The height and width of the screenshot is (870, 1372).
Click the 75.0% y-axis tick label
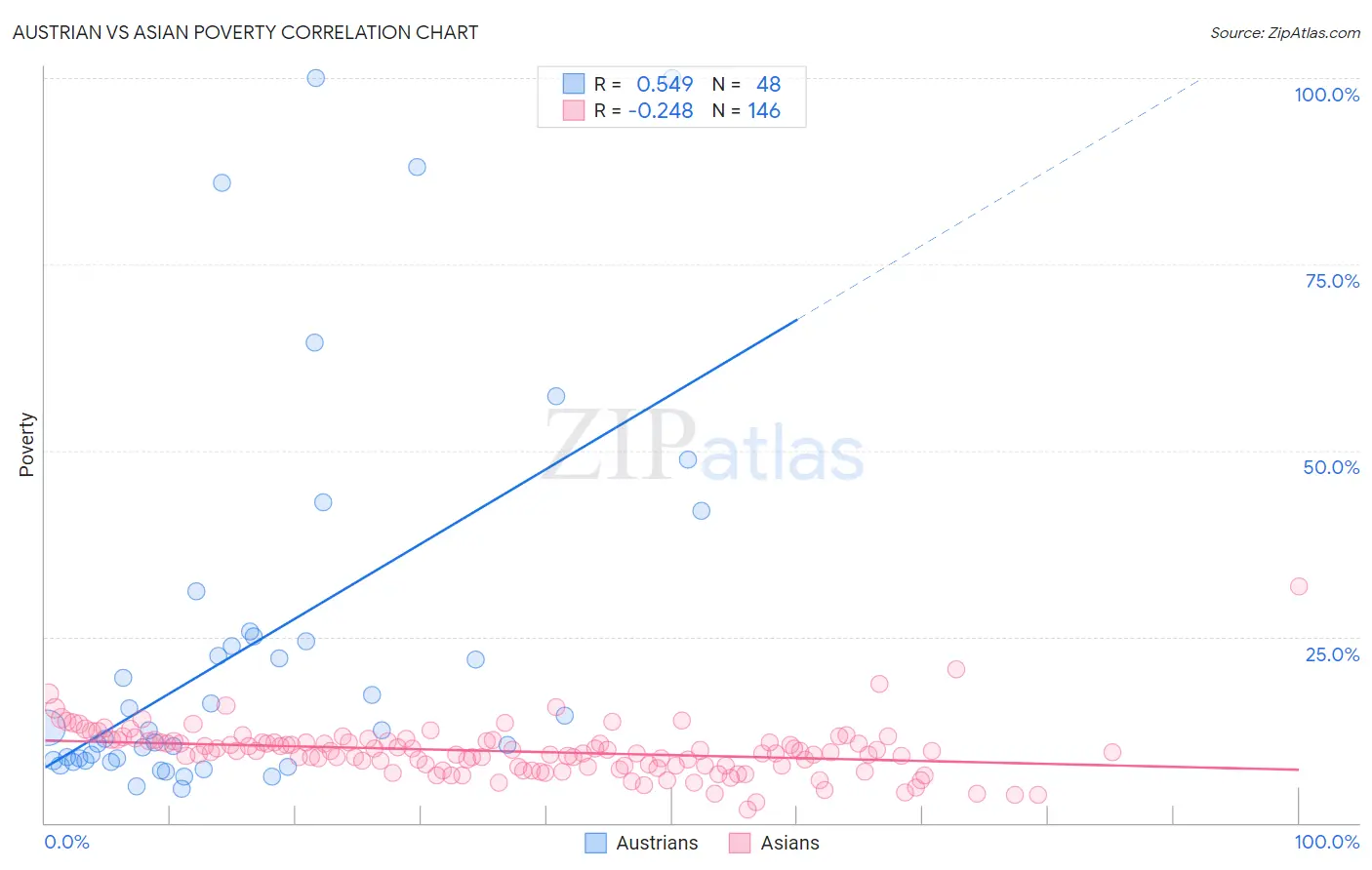tap(1332, 281)
